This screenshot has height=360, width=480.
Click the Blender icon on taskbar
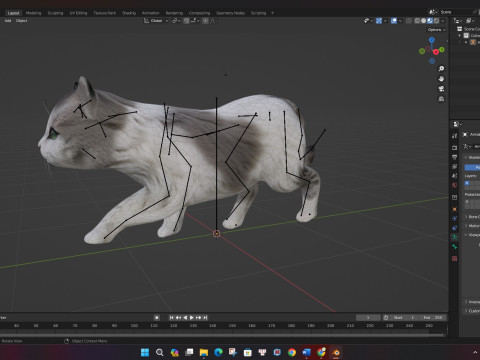click(x=336, y=352)
